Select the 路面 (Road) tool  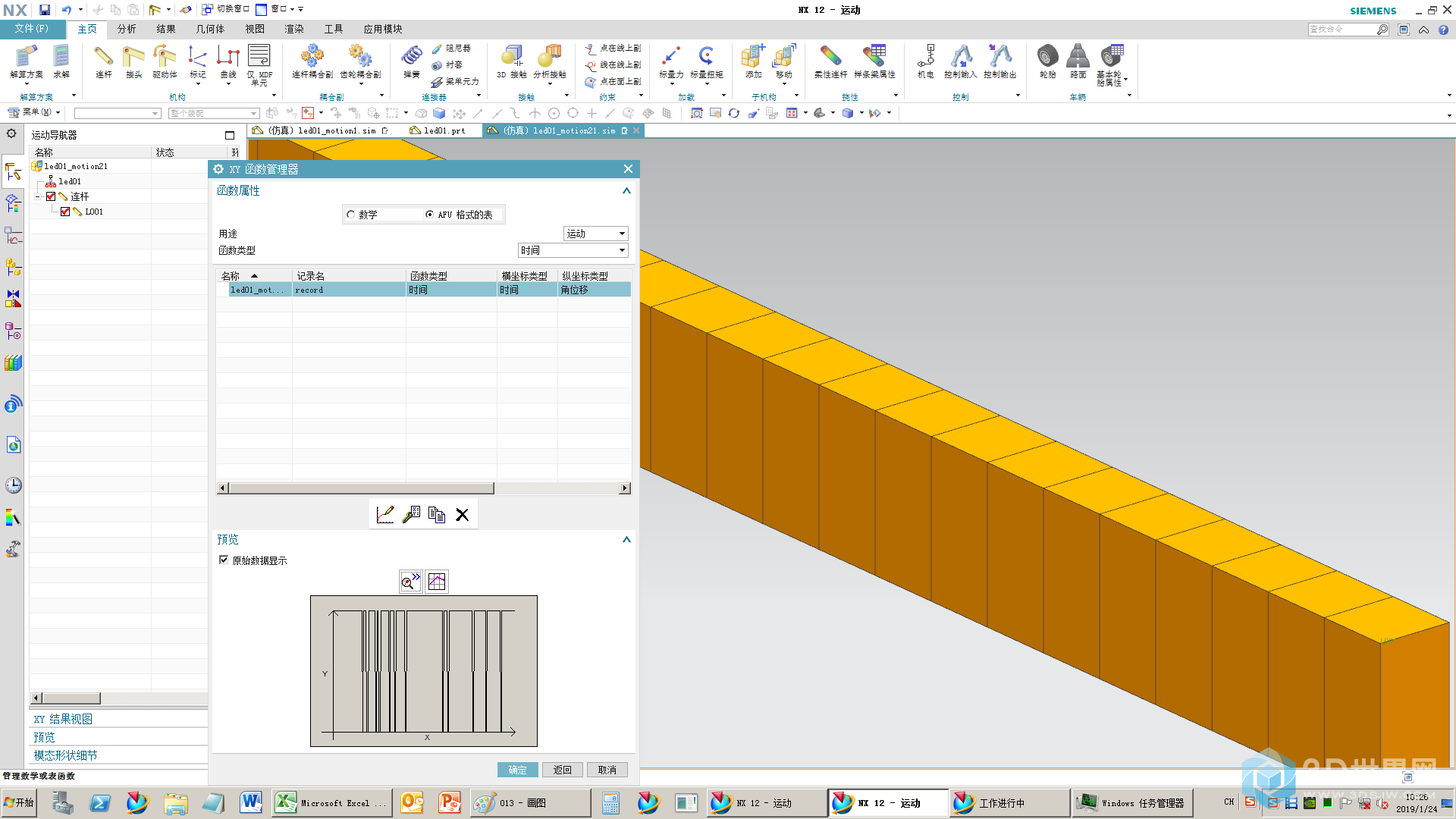(1078, 61)
